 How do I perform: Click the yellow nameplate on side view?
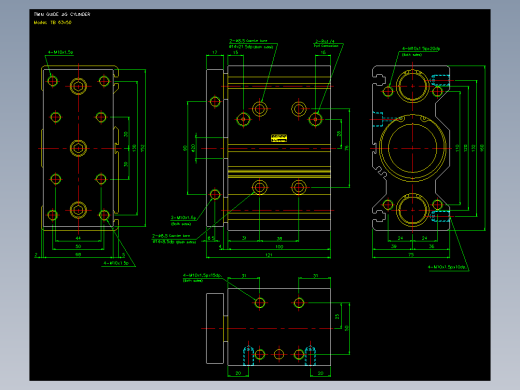click(279, 138)
